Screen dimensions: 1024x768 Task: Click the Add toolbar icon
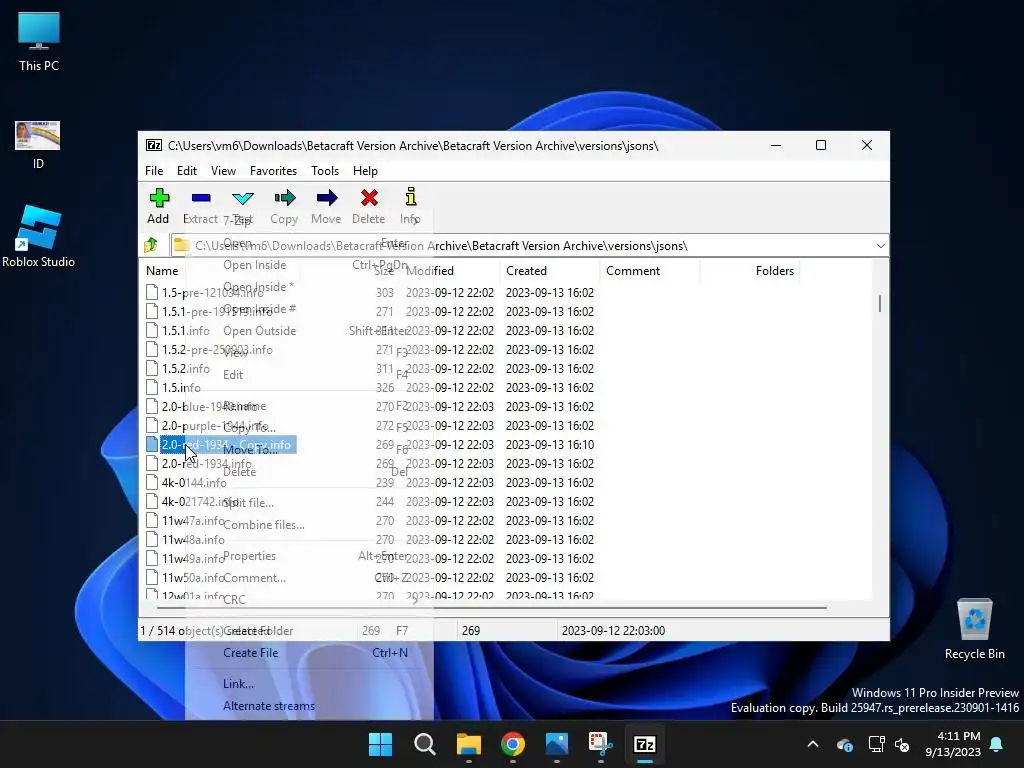(x=159, y=198)
